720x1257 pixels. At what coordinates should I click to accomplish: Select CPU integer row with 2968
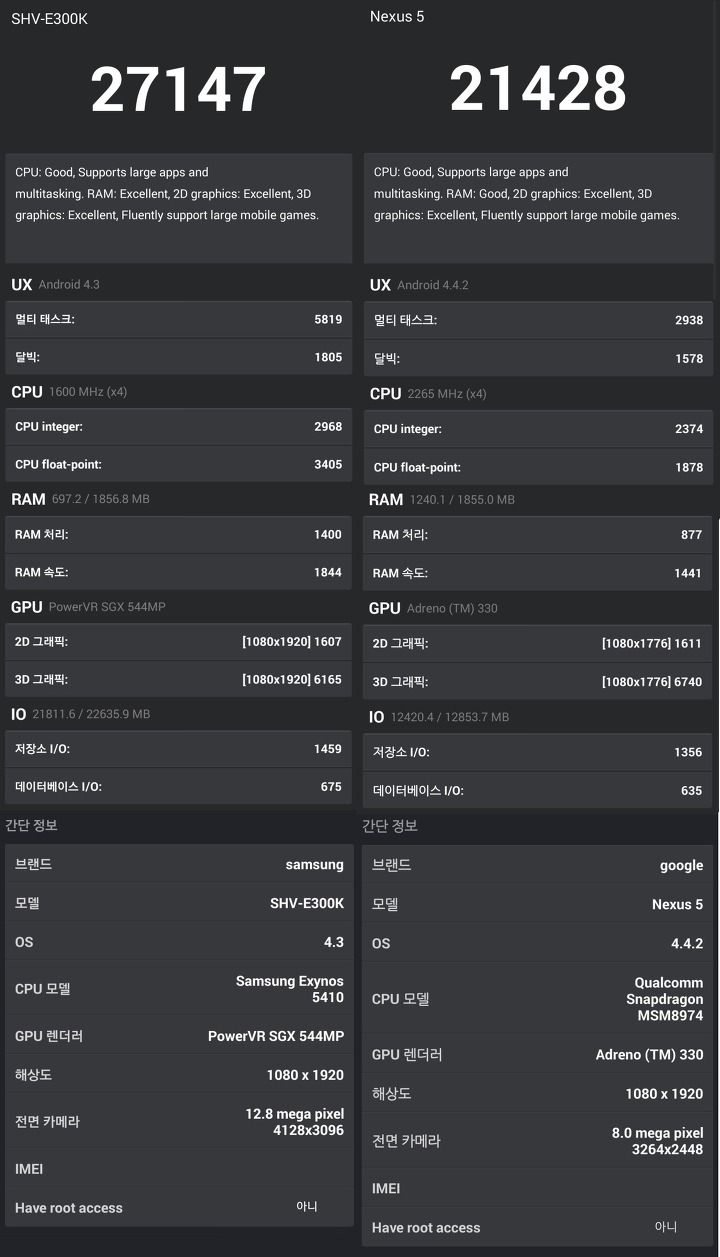tap(179, 427)
